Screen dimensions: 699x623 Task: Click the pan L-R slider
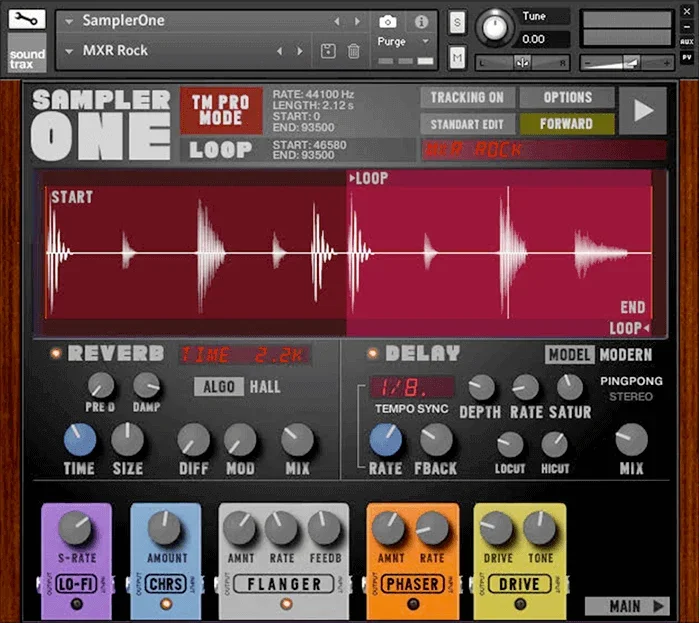522,63
